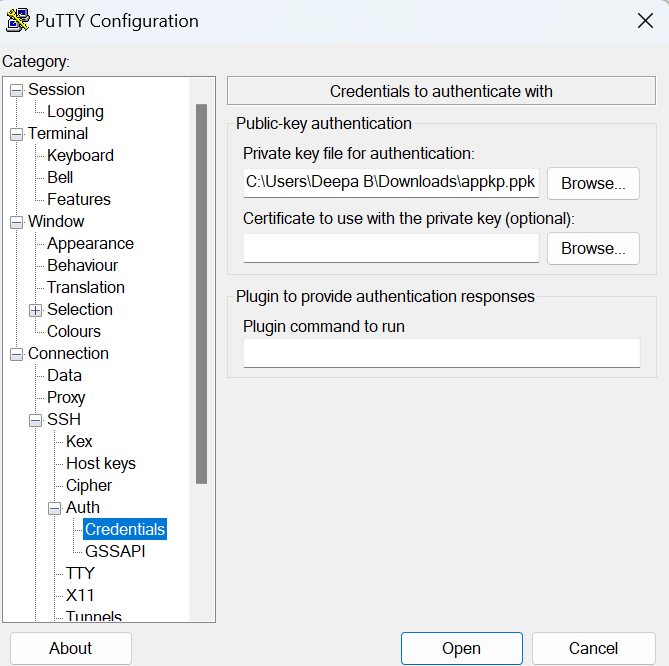Collapse the Auth tree node
669x666 pixels.
coord(55,508)
